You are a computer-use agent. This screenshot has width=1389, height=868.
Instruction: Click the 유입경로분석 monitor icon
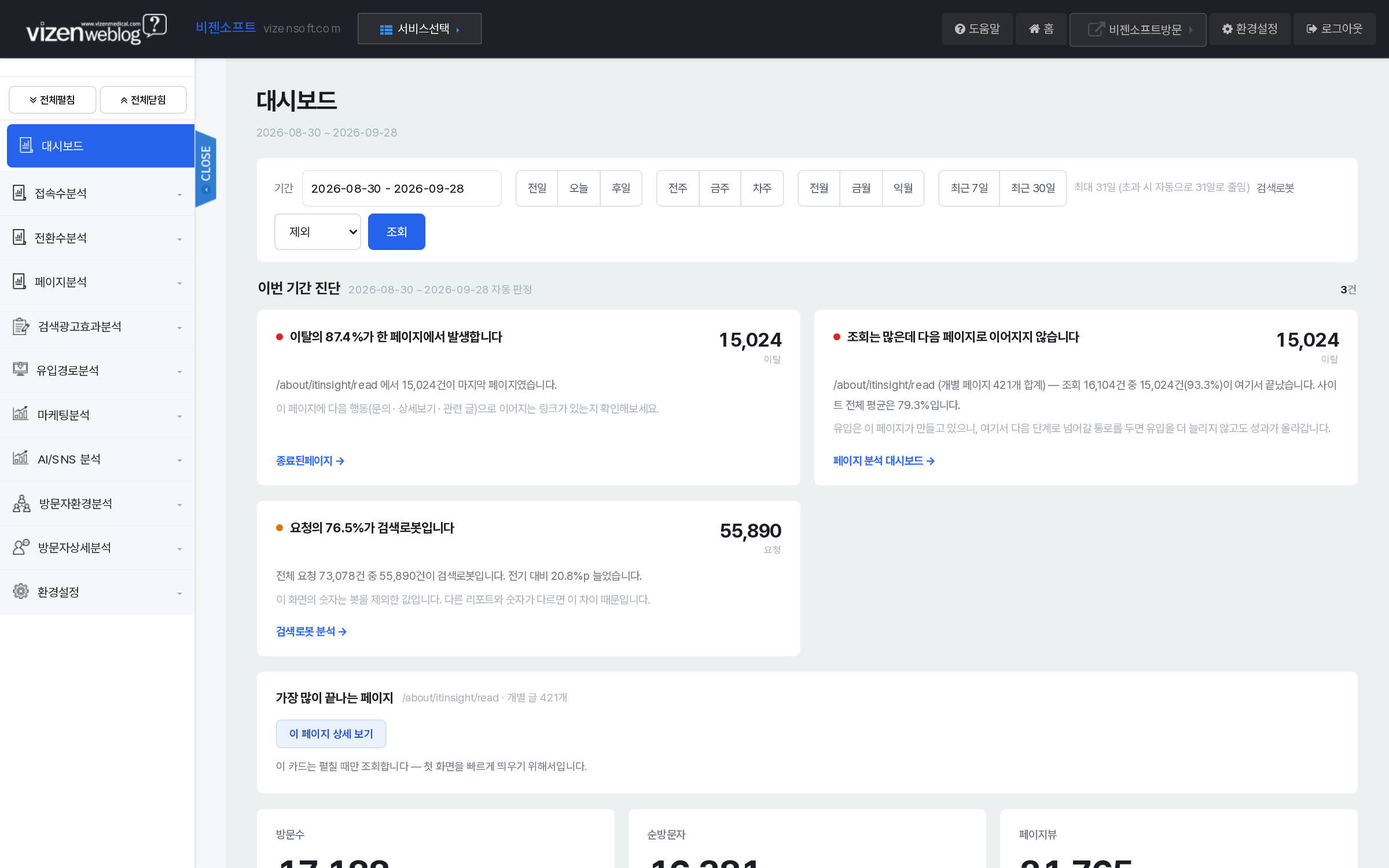[20, 370]
